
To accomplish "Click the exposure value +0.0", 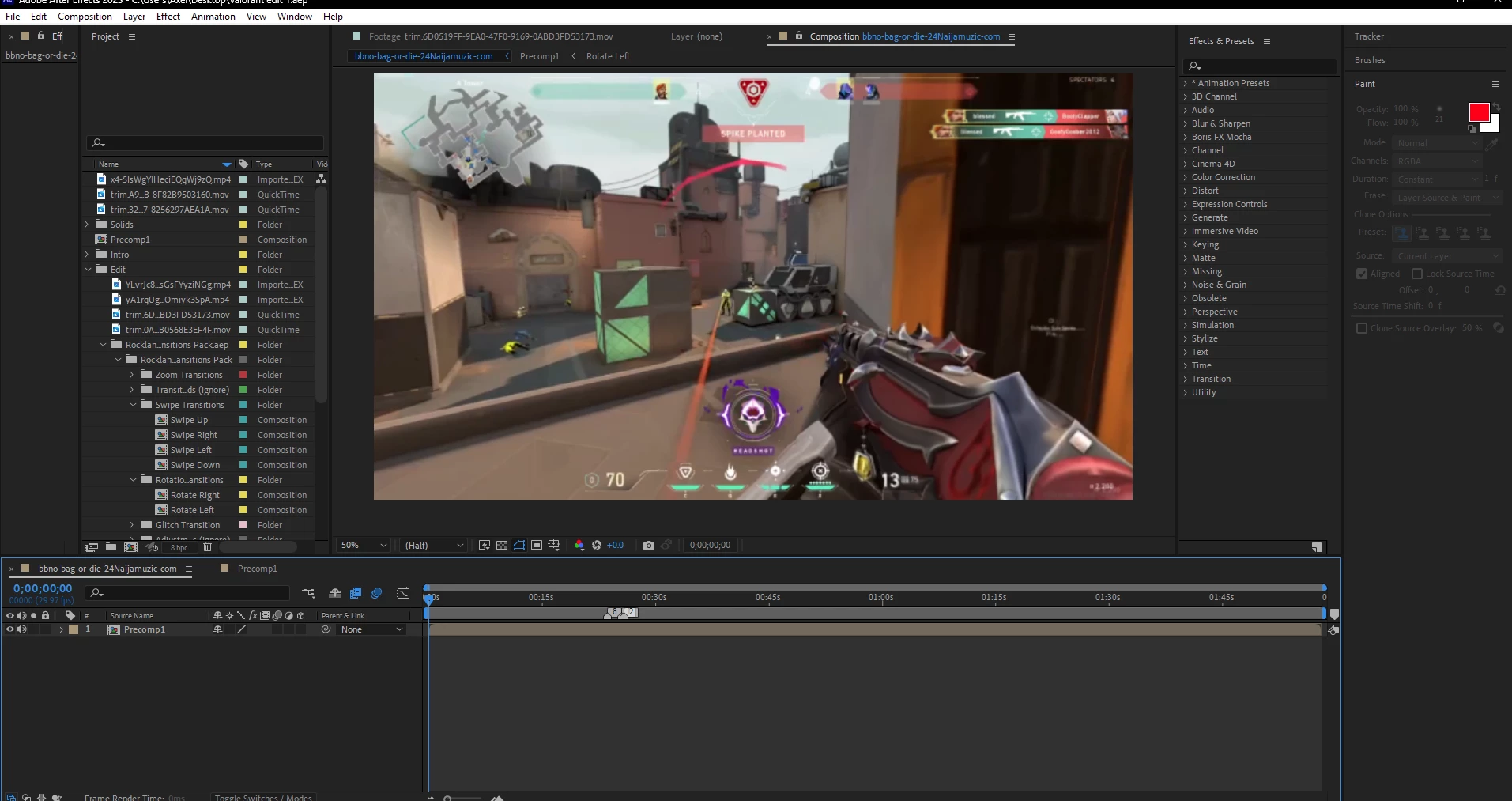I will point(615,545).
